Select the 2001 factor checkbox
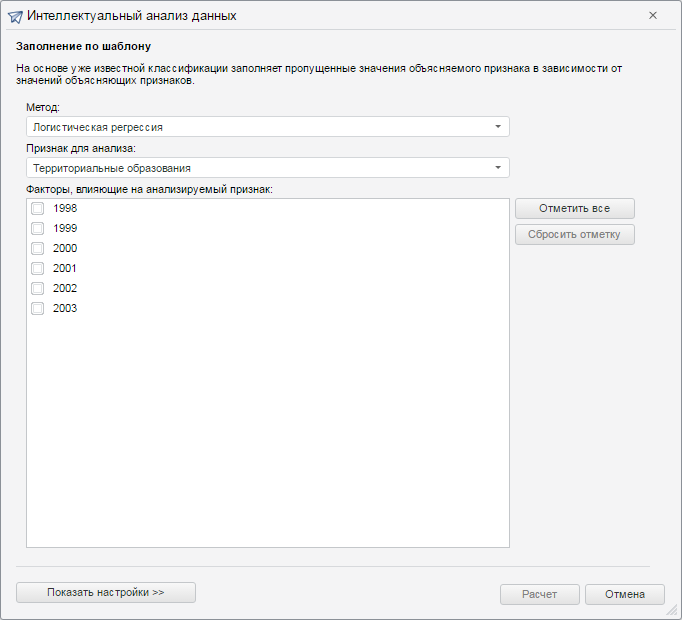Viewport: 682px width, 620px height. click(37, 268)
